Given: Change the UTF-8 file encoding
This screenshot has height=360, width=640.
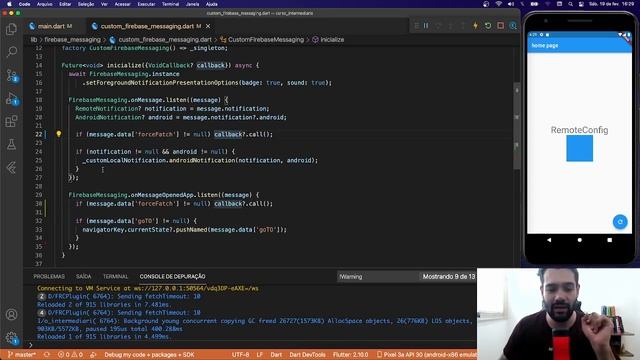Looking at the screenshot, I should coord(240,355).
